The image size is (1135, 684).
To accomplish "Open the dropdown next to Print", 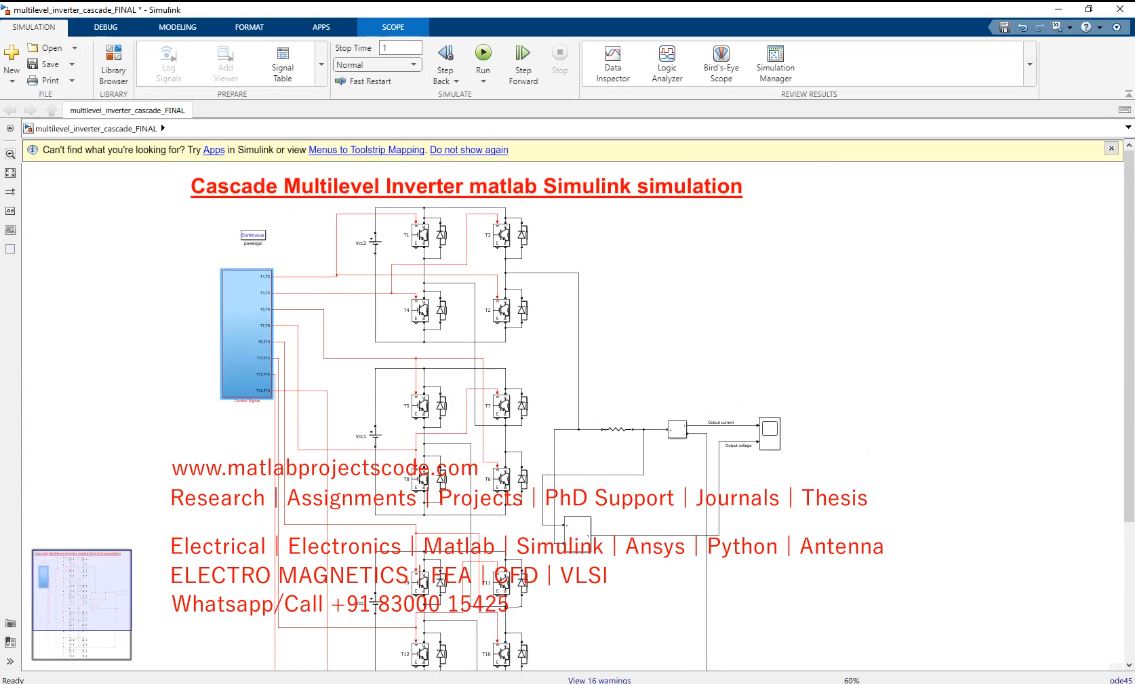I will (72, 80).
